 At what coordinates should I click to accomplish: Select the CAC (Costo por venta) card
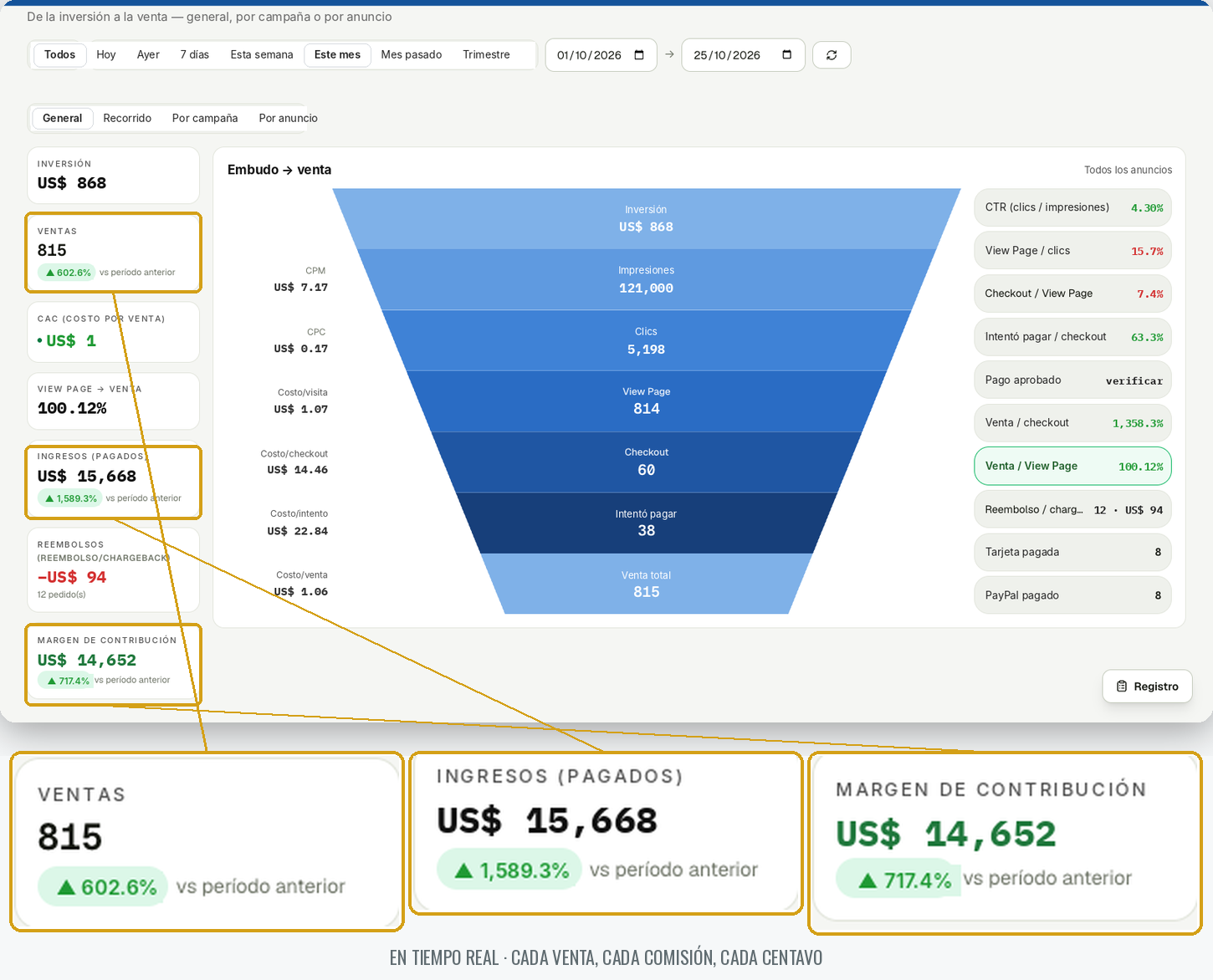pos(114,332)
